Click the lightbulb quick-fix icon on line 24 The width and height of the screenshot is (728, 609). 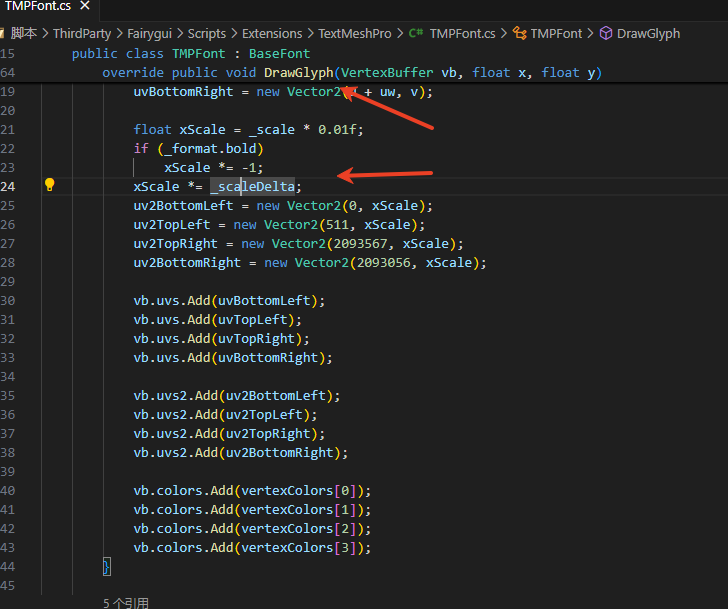click(x=49, y=185)
